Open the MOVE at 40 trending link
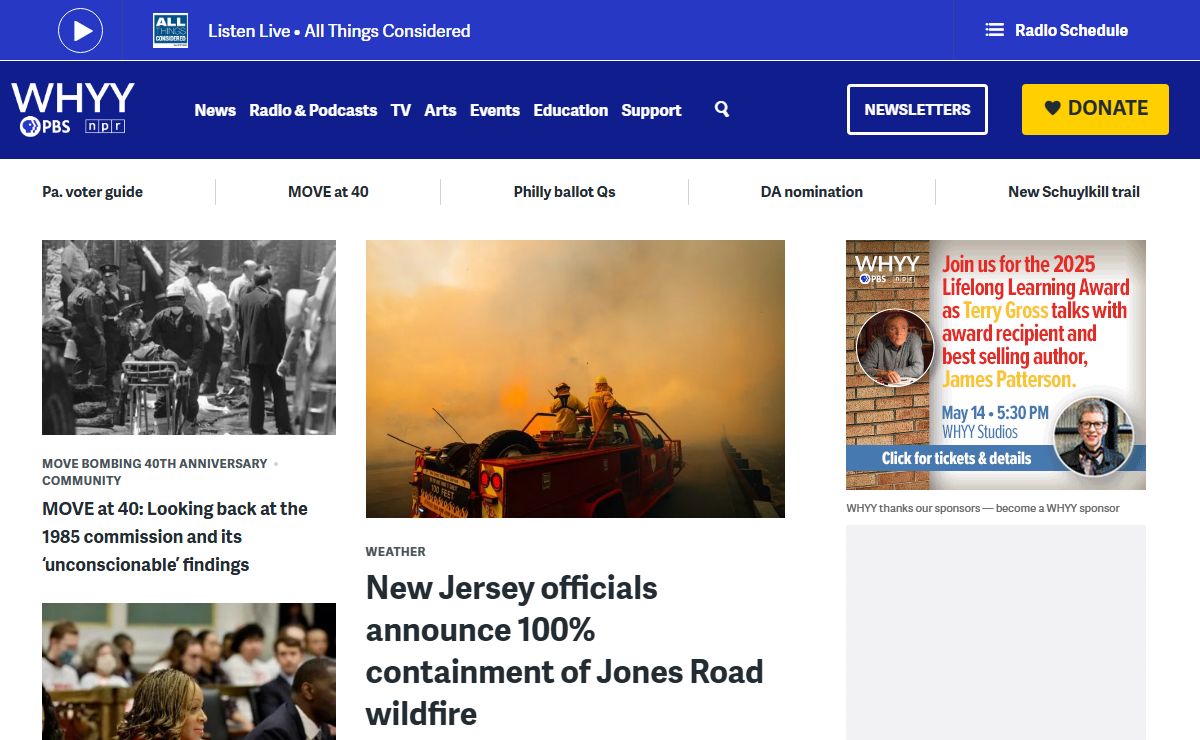 pyautogui.click(x=328, y=192)
